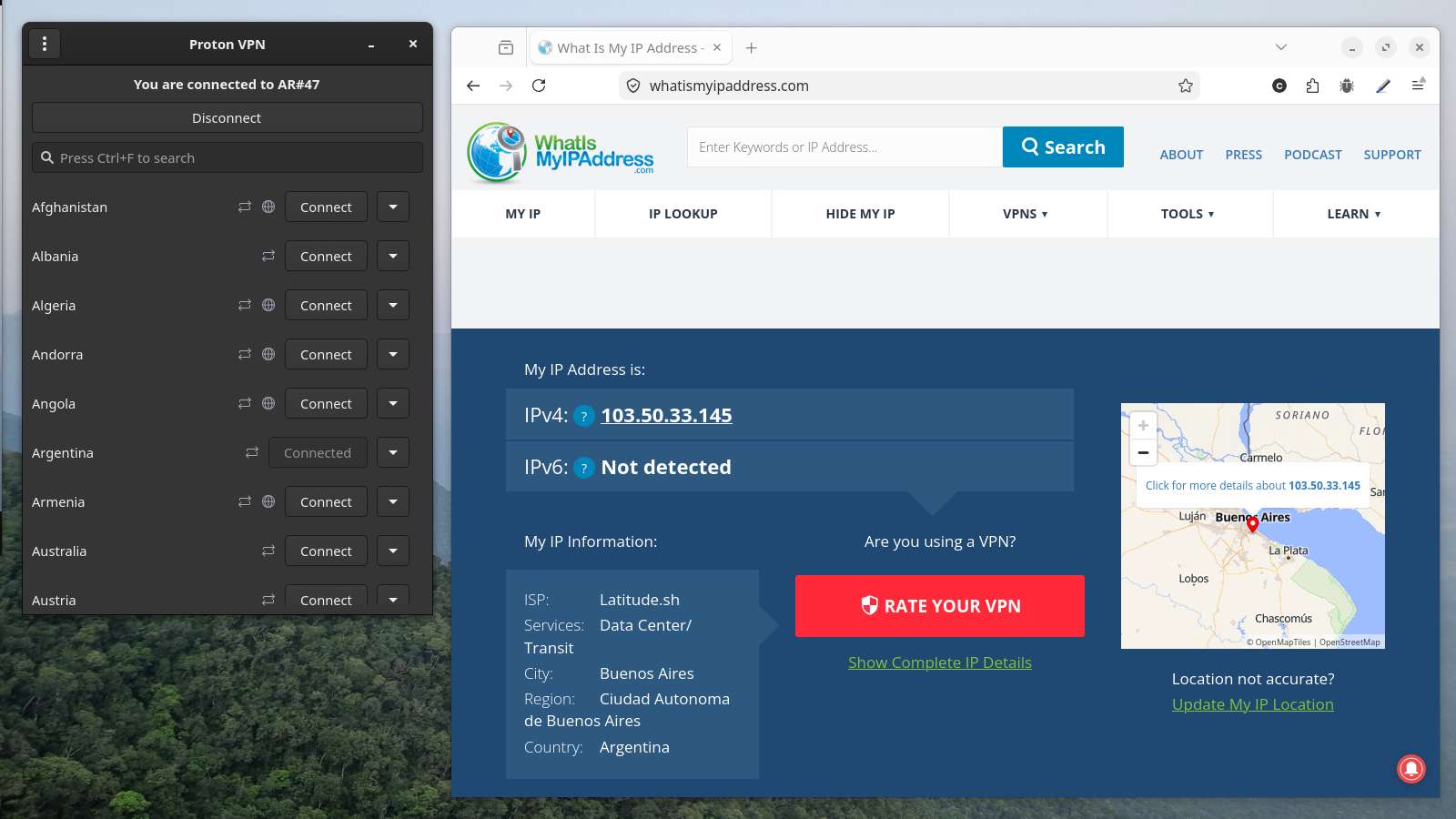1456x819 pixels.
Task: Open the VPNS navigation dropdown
Action: pyautogui.click(x=1026, y=214)
